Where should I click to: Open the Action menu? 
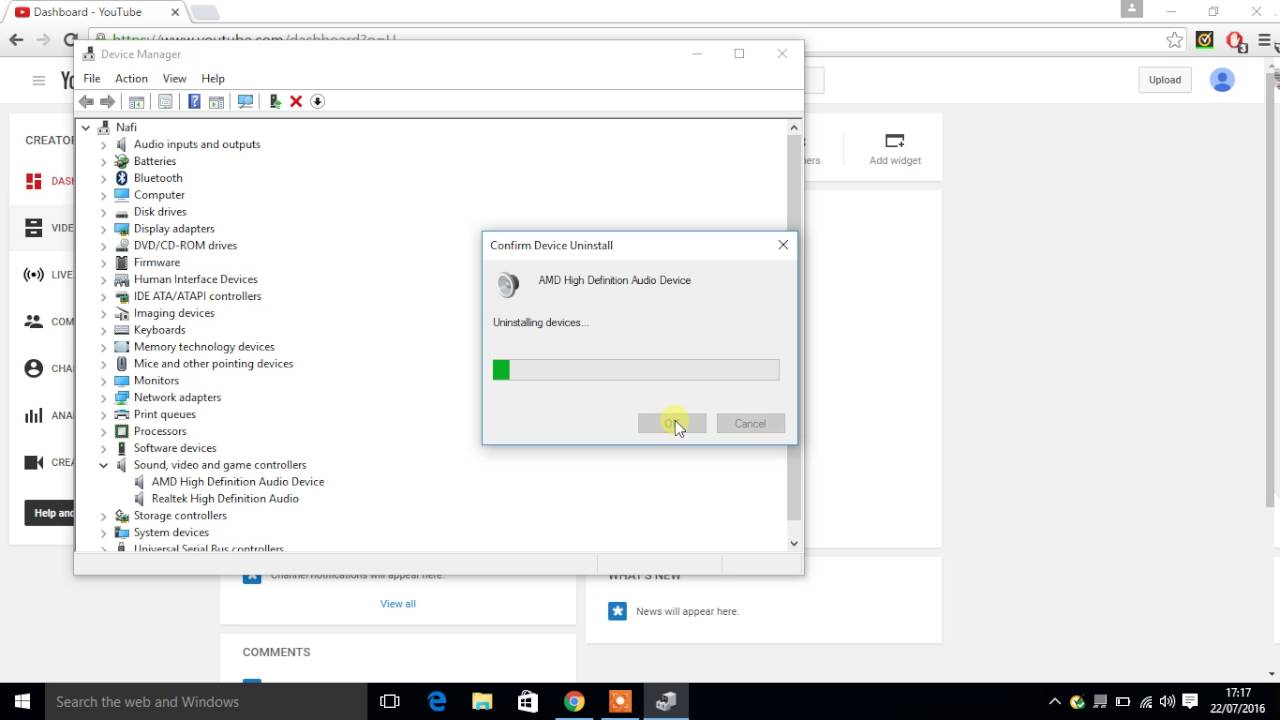131,78
